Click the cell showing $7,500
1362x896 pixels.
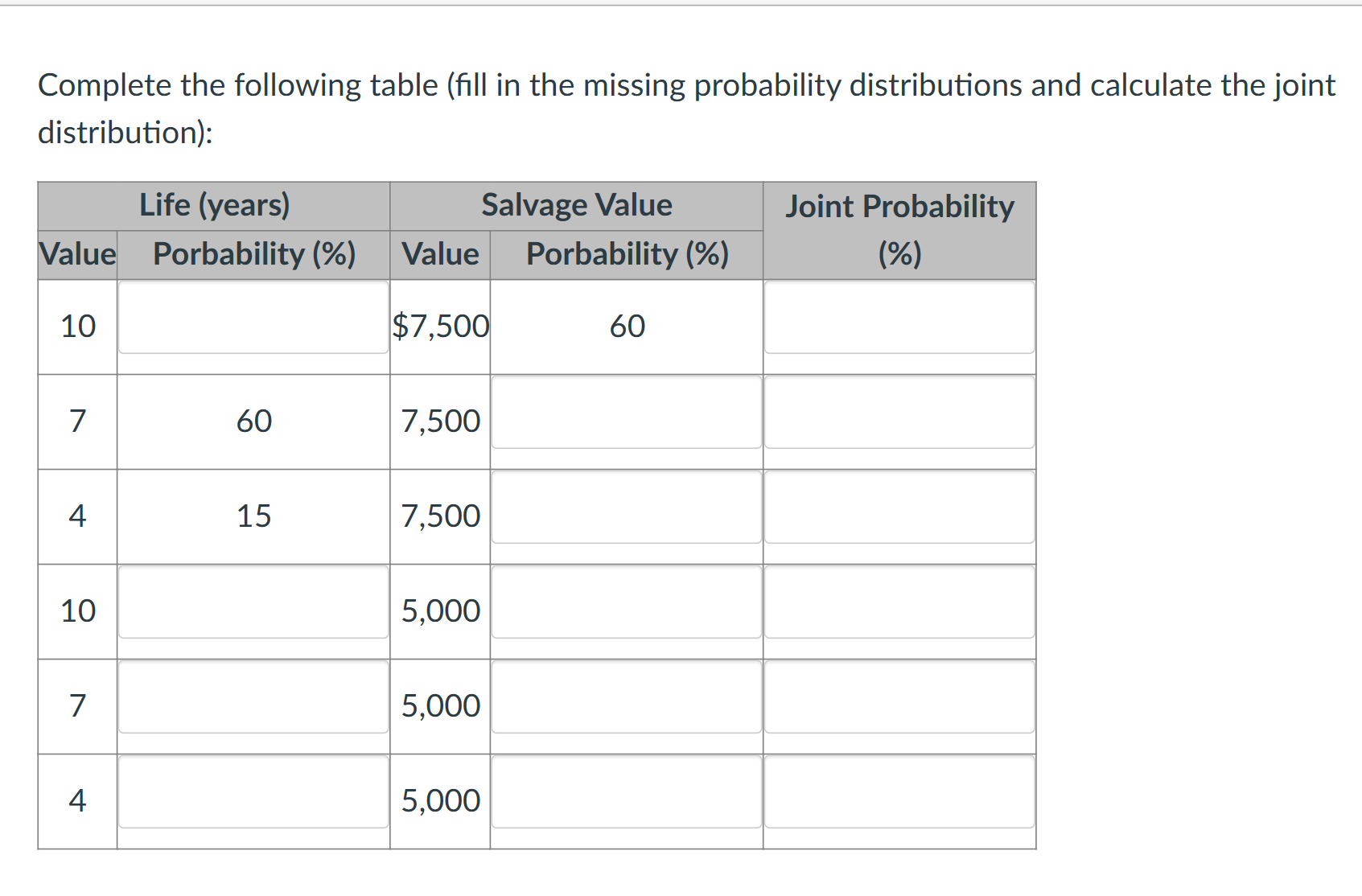(x=440, y=326)
